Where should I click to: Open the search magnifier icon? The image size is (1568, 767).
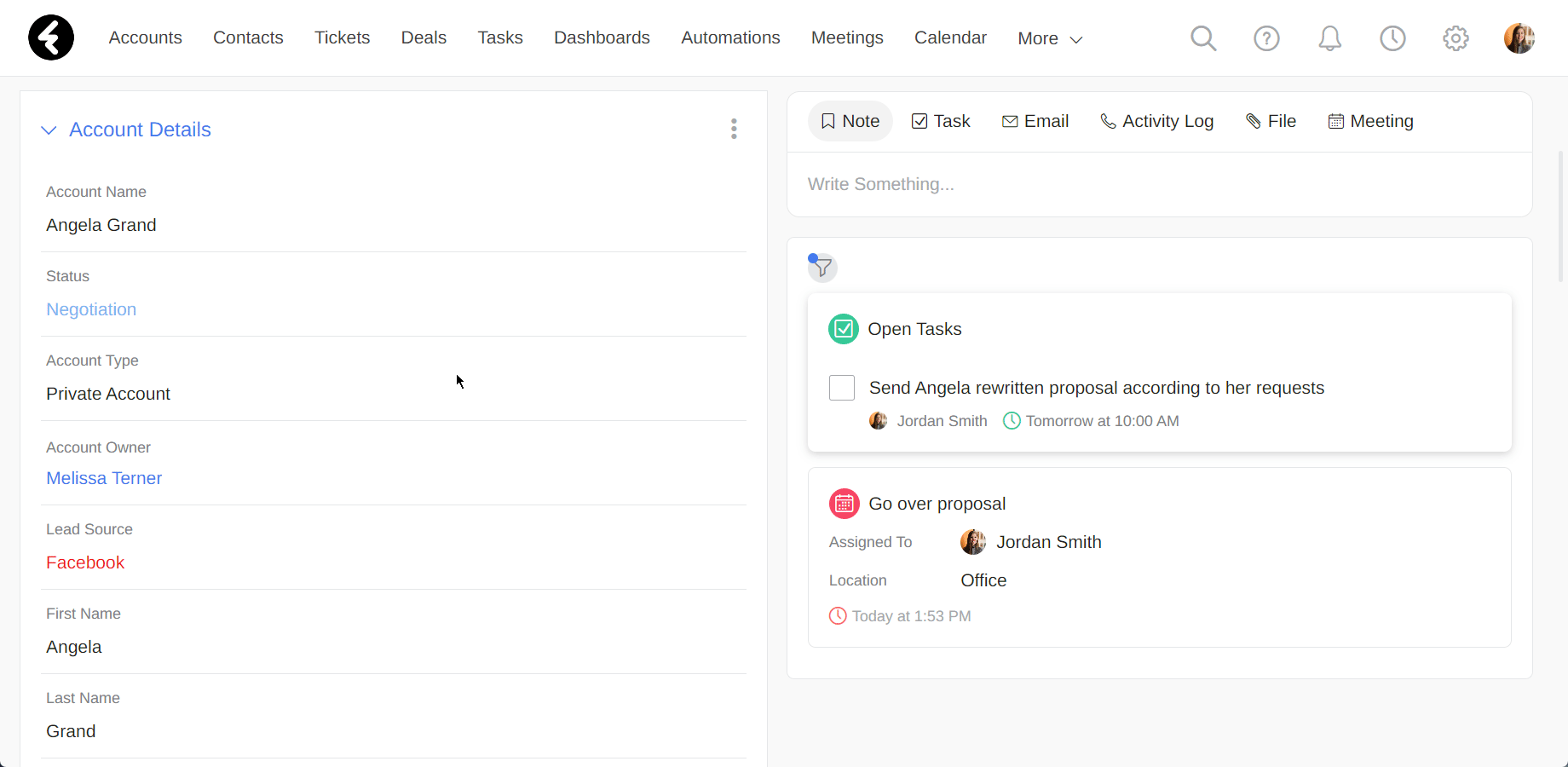1203,38
